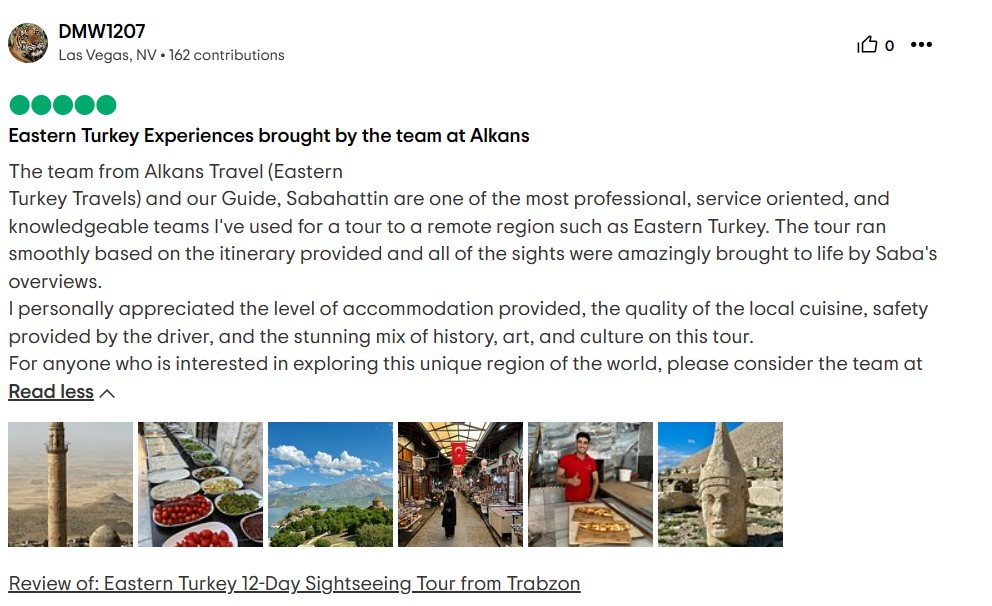The width and height of the screenshot is (992, 606).
Task: Open the bazaar with Turkish flag photo
Action: pyautogui.click(x=460, y=484)
